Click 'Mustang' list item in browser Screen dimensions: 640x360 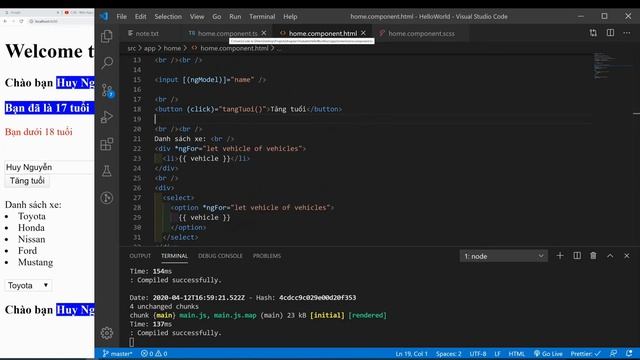tap(36, 262)
